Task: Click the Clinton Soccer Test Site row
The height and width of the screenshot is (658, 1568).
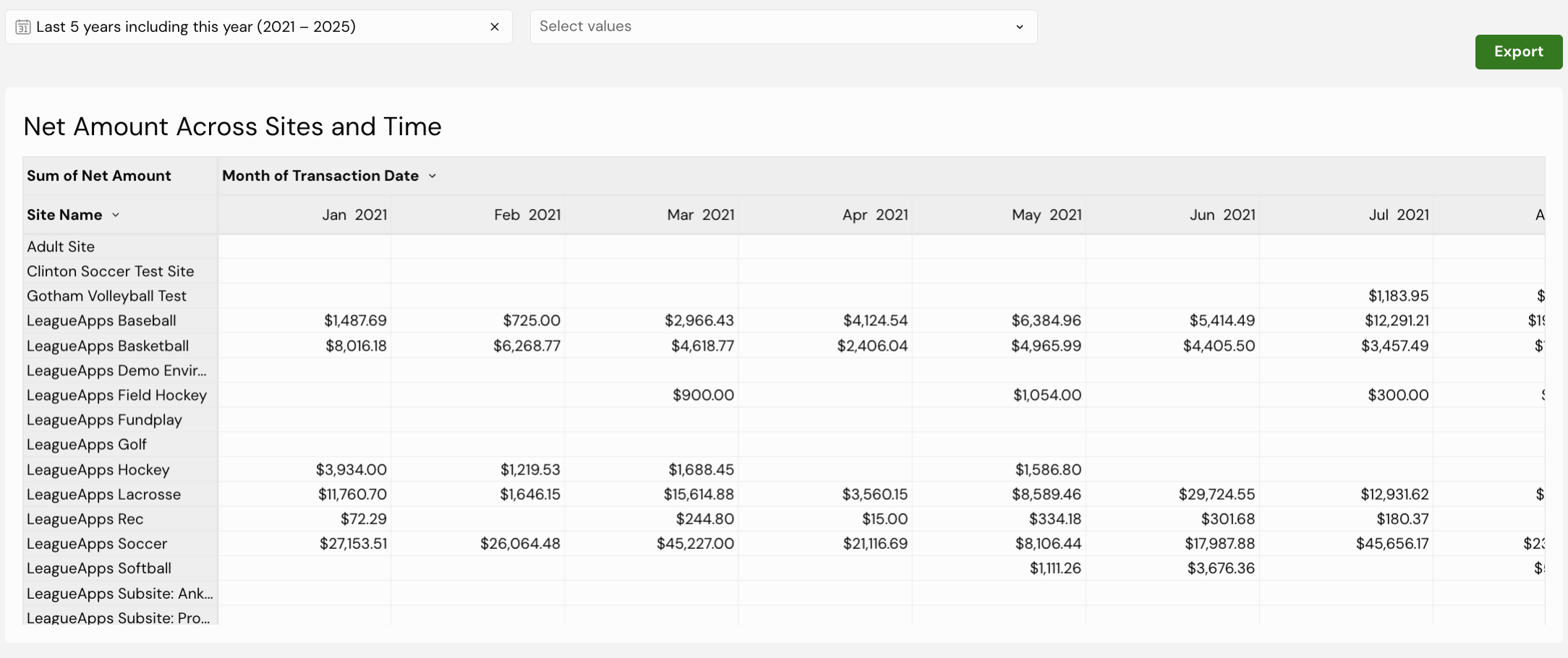Action: 111,271
